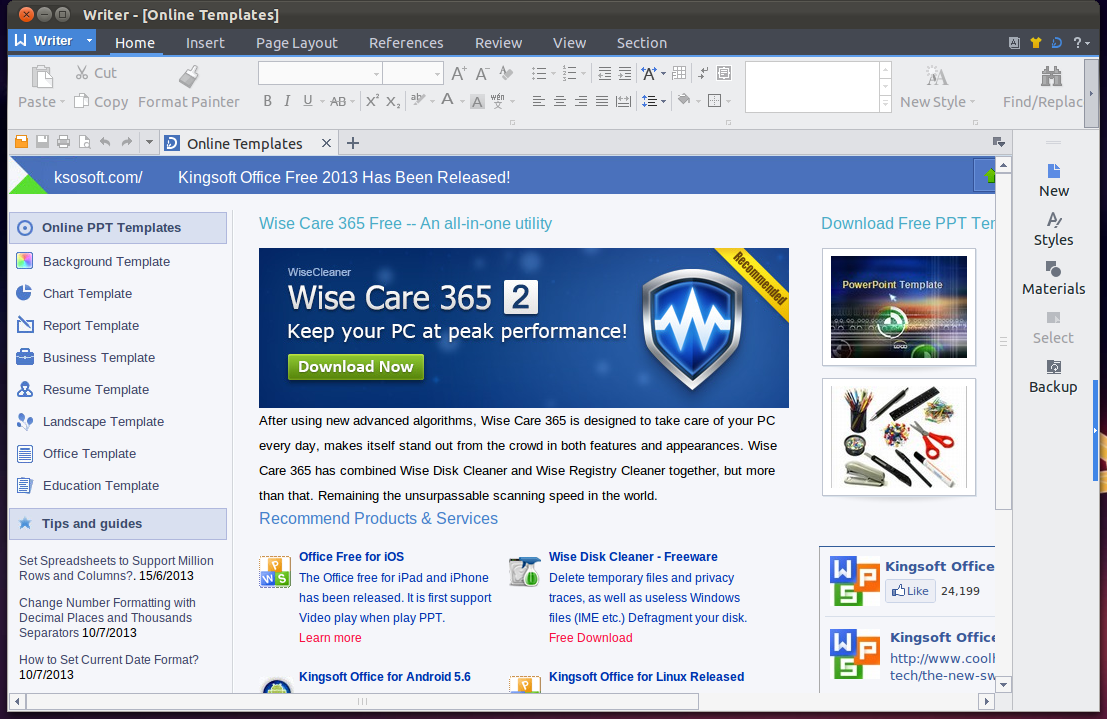The height and width of the screenshot is (719, 1107).
Task: Clear formatting with the eraser icon
Action: pos(506,73)
